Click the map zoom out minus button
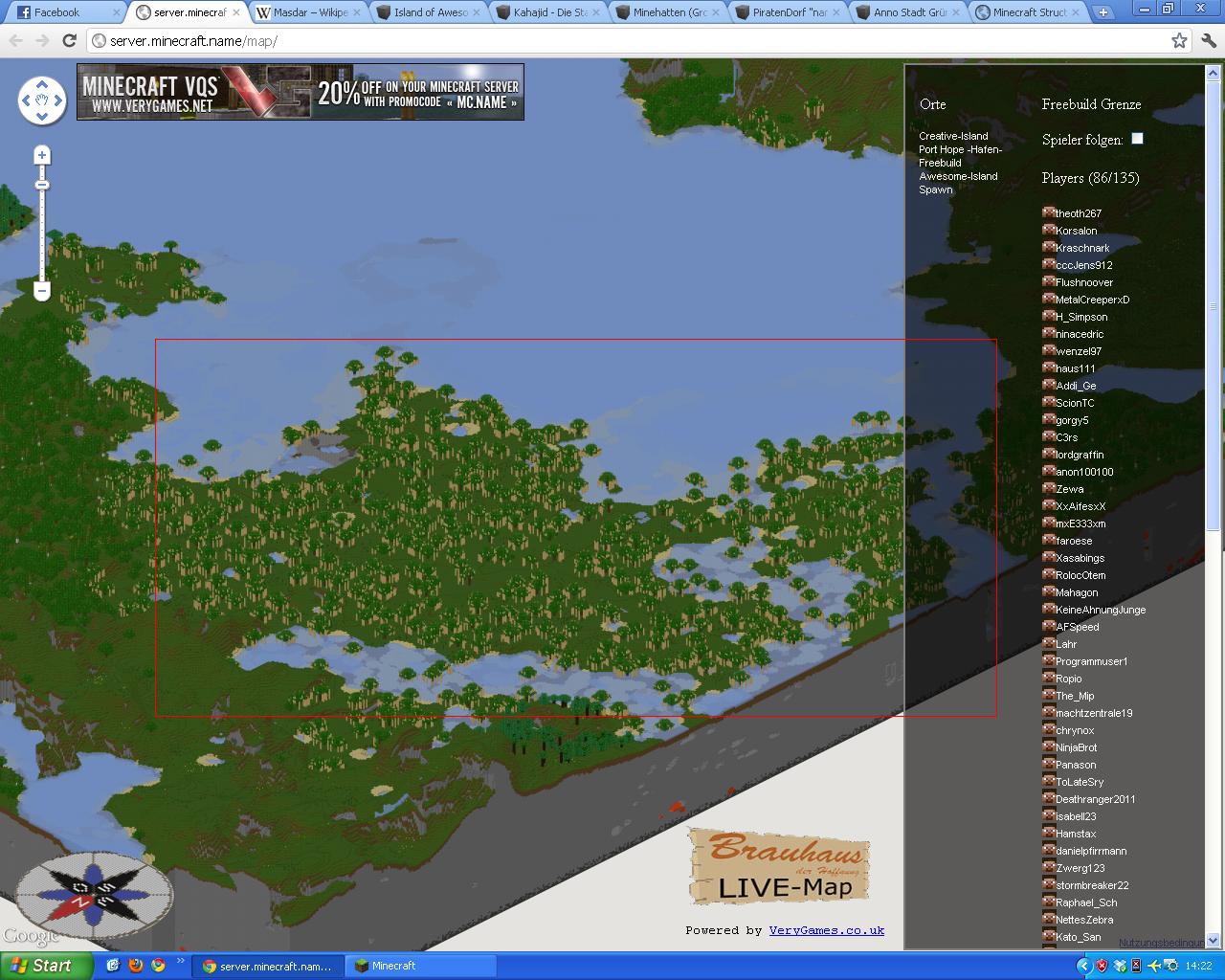The width and height of the screenshot is (1225, 980). [x=42, y=290]
